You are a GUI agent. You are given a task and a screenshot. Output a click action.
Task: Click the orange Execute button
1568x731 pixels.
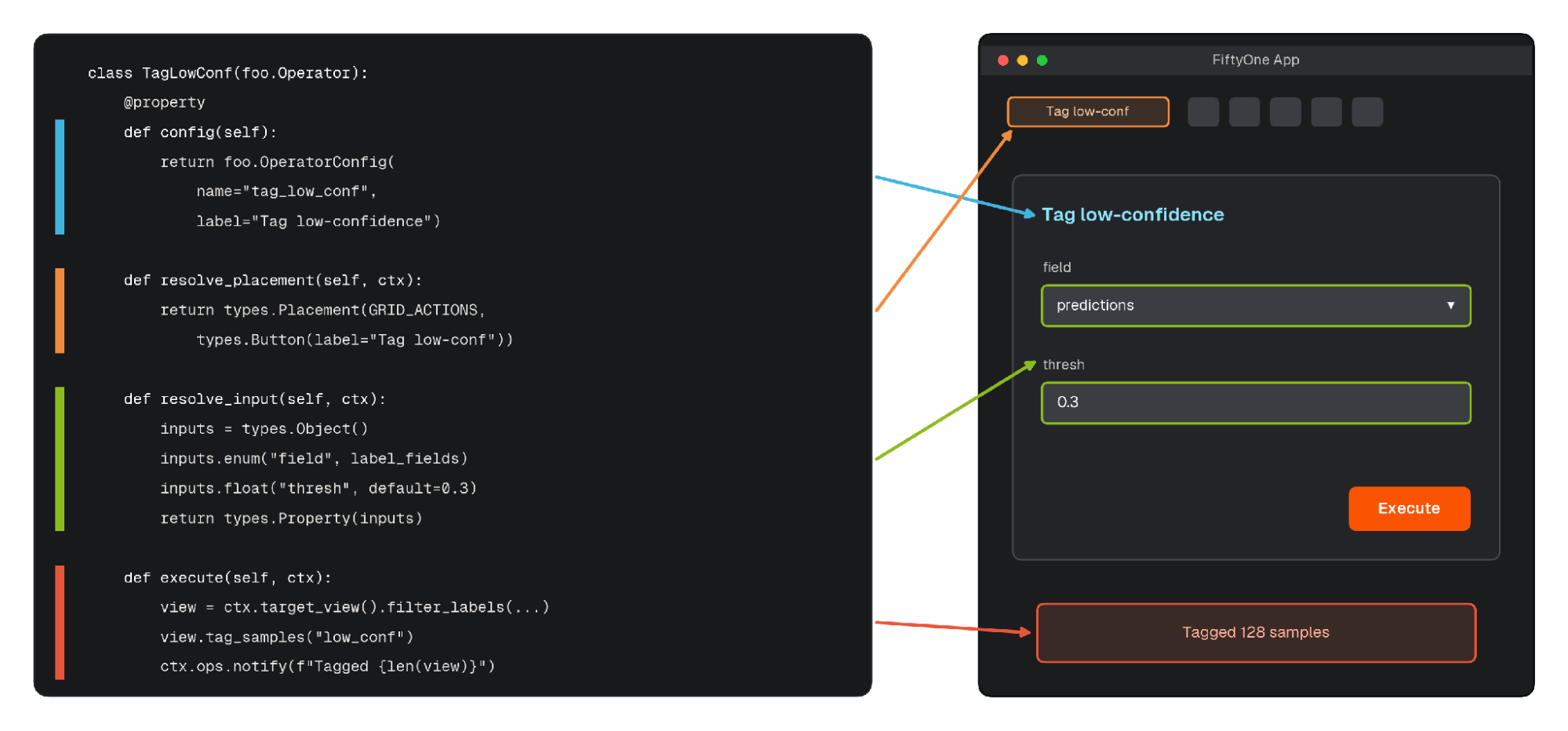[1409, 508]
